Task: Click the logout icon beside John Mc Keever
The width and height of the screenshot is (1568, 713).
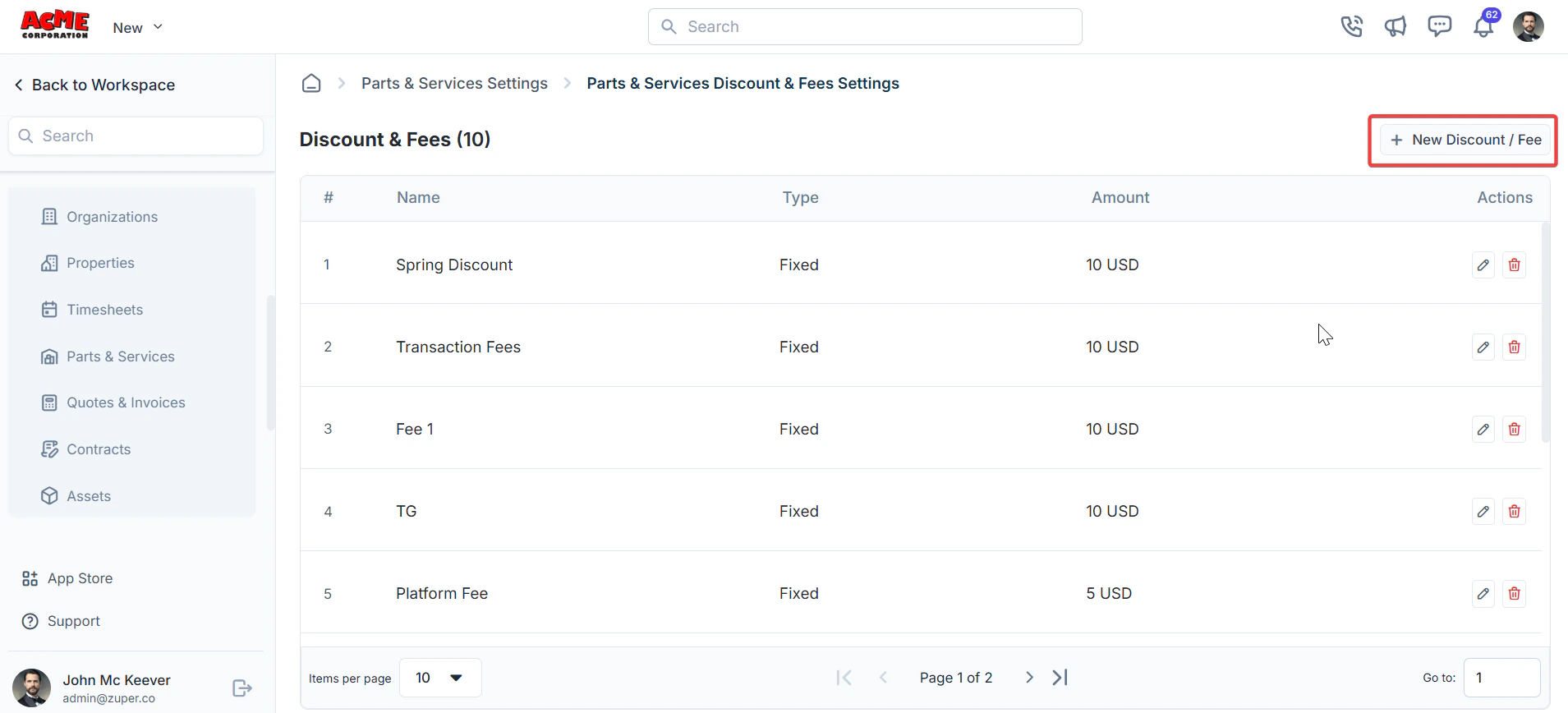Action: point(242,688)
